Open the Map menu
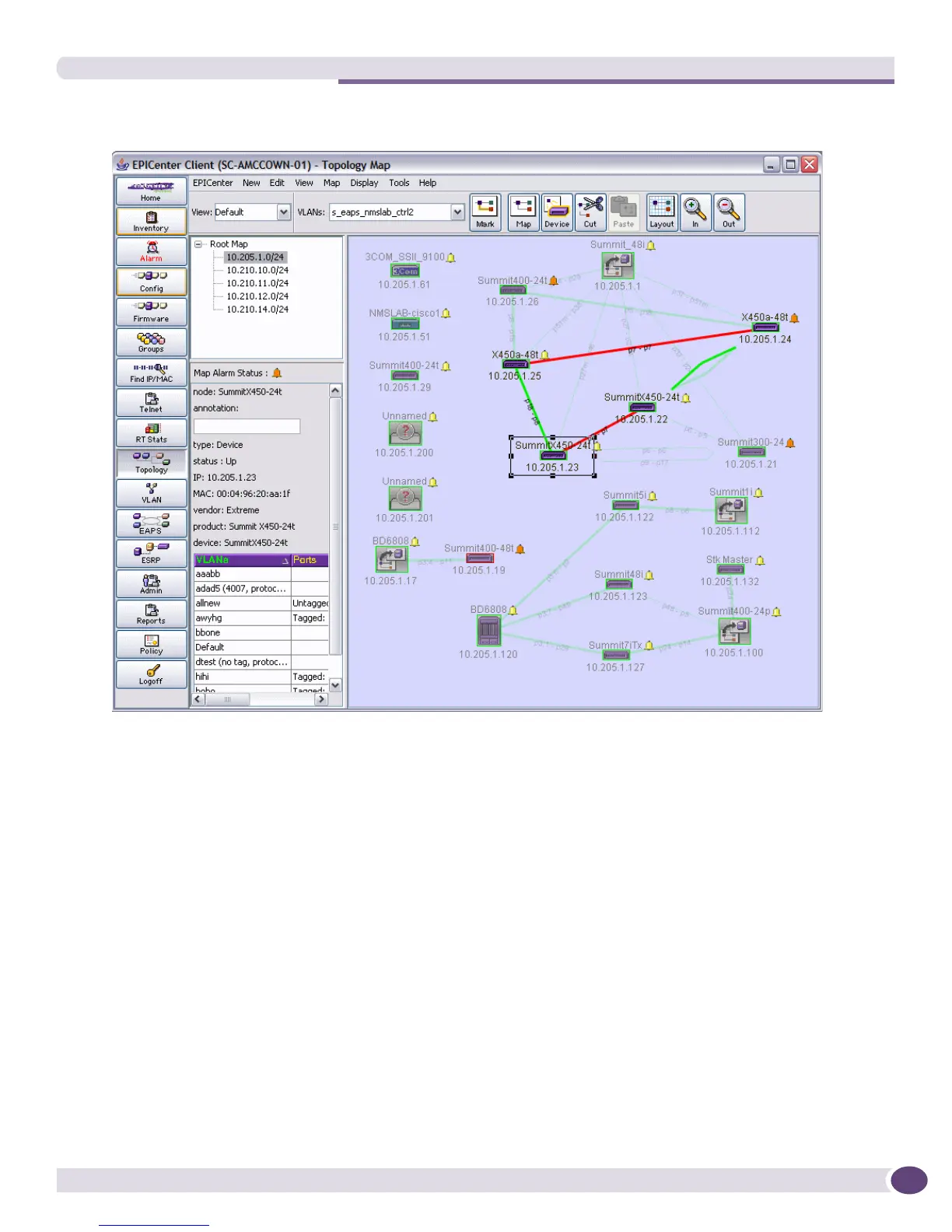 click(x=331, y=183)
